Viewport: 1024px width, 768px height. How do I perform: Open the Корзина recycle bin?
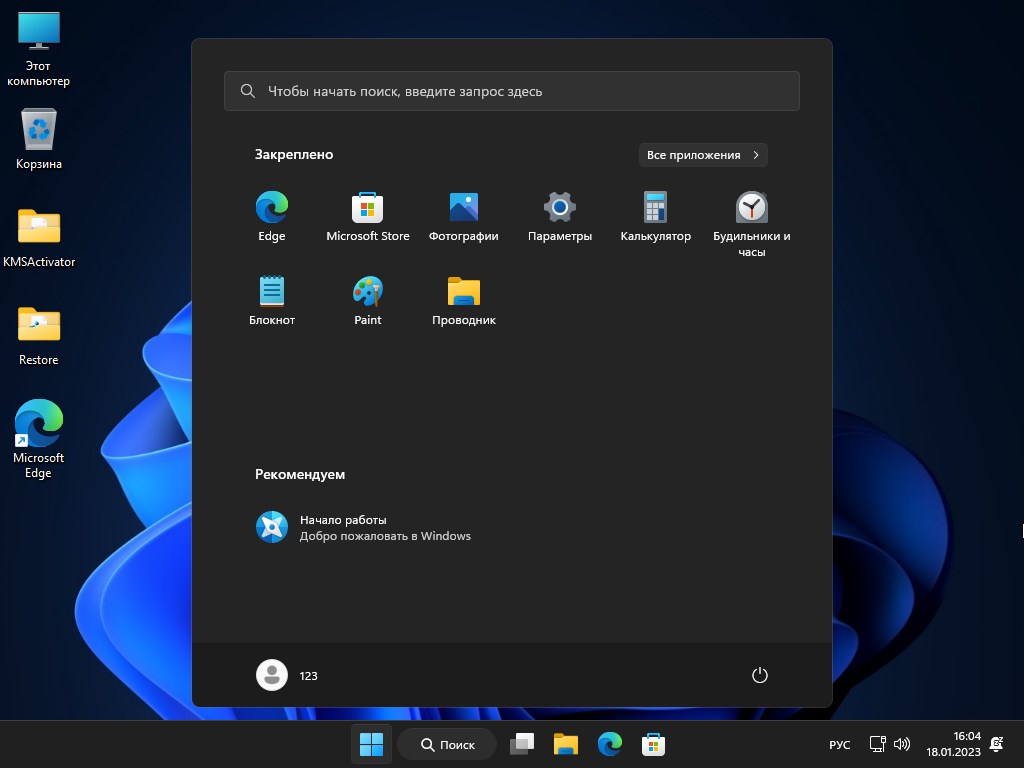[38, 130]
